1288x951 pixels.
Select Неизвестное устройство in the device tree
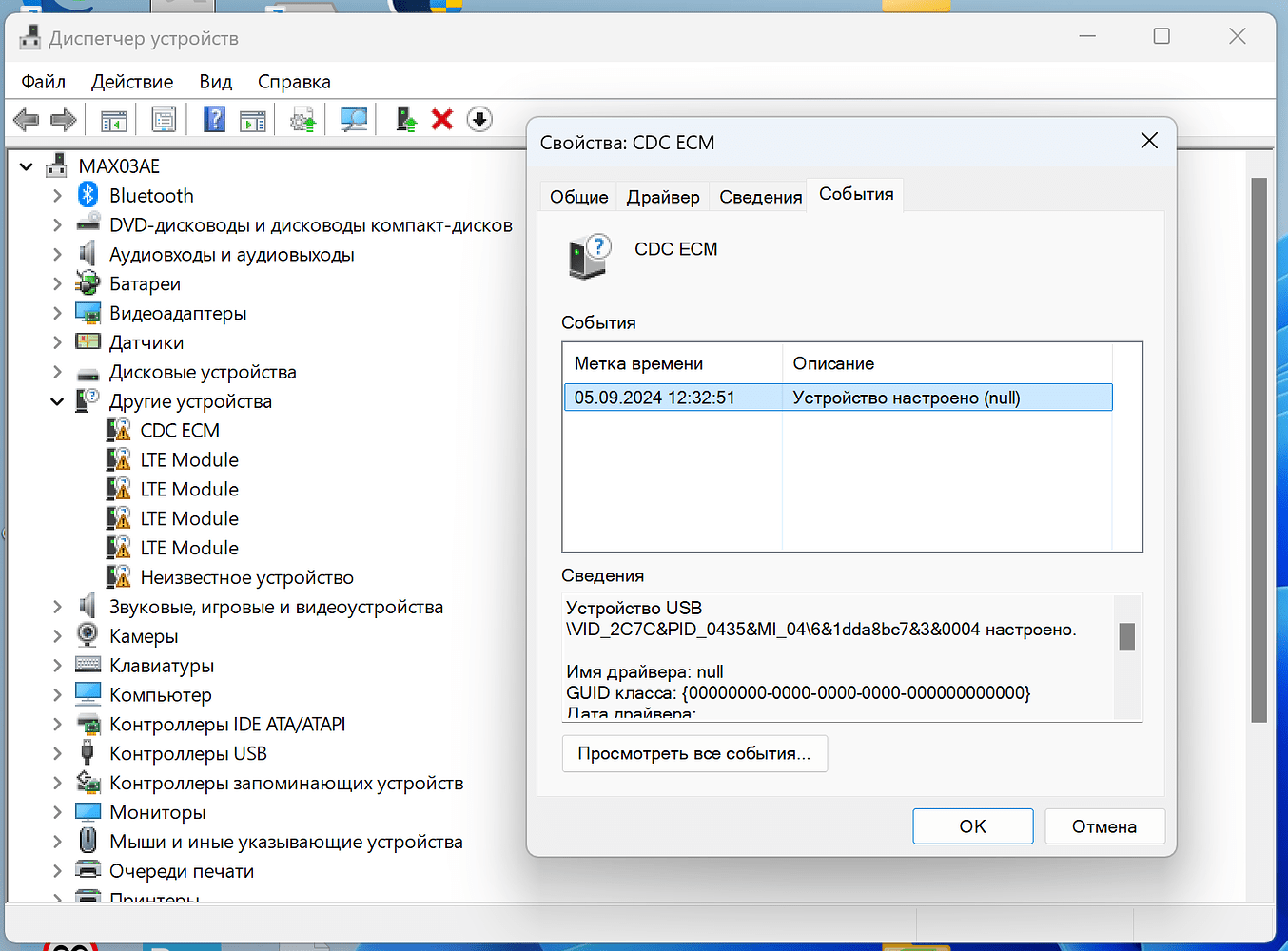click(246, 577)
